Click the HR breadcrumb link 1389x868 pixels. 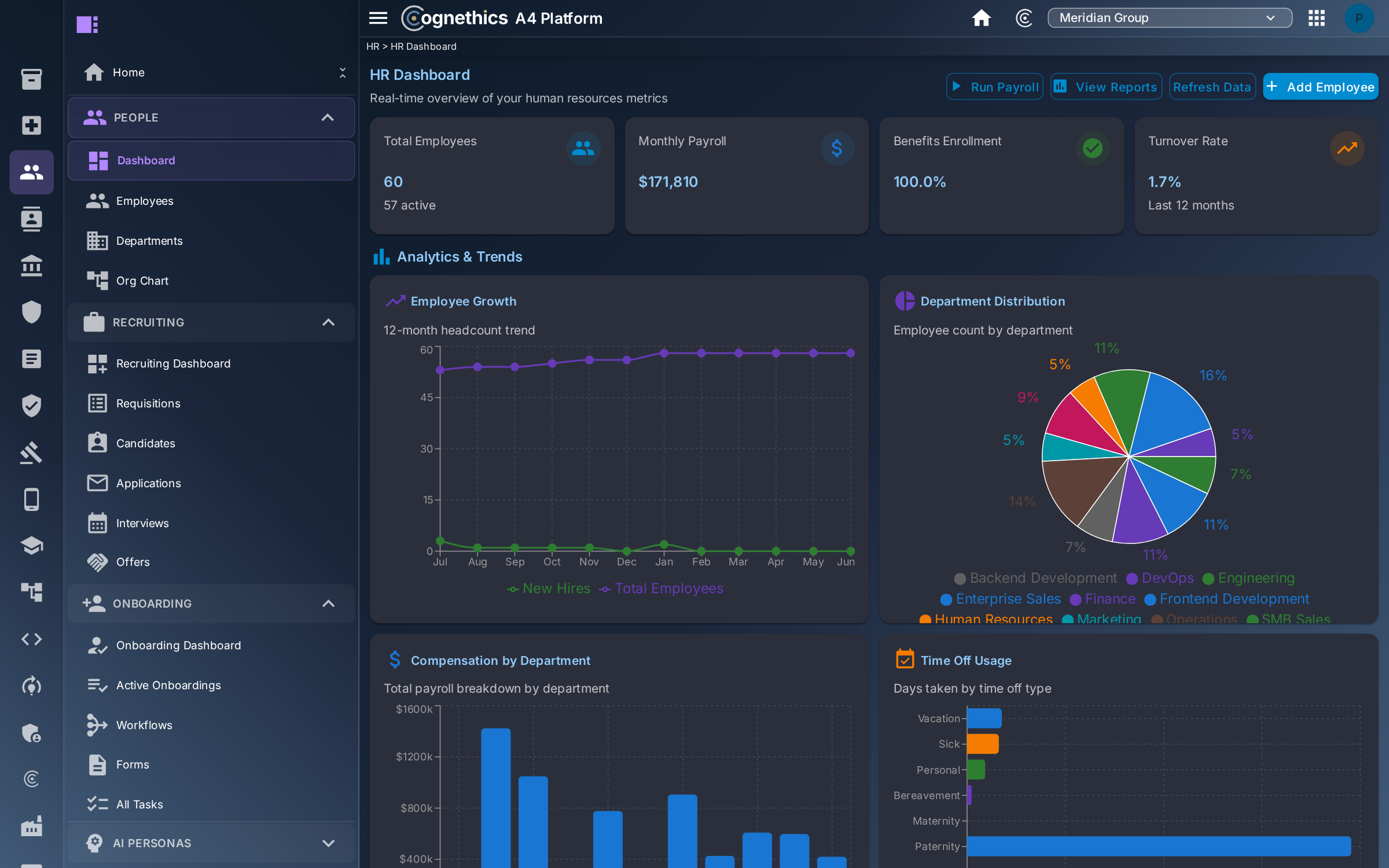point(373,46)
